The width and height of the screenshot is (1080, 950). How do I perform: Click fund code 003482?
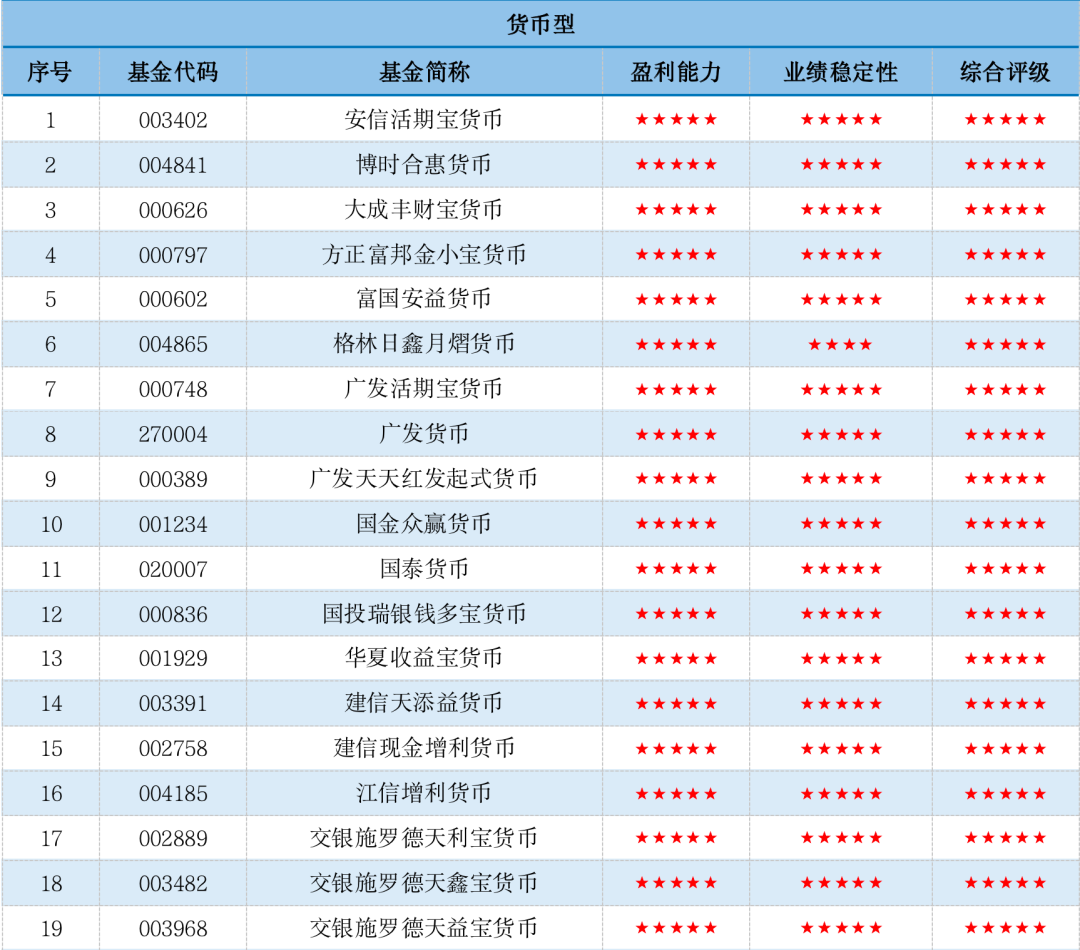pos(173,884)
